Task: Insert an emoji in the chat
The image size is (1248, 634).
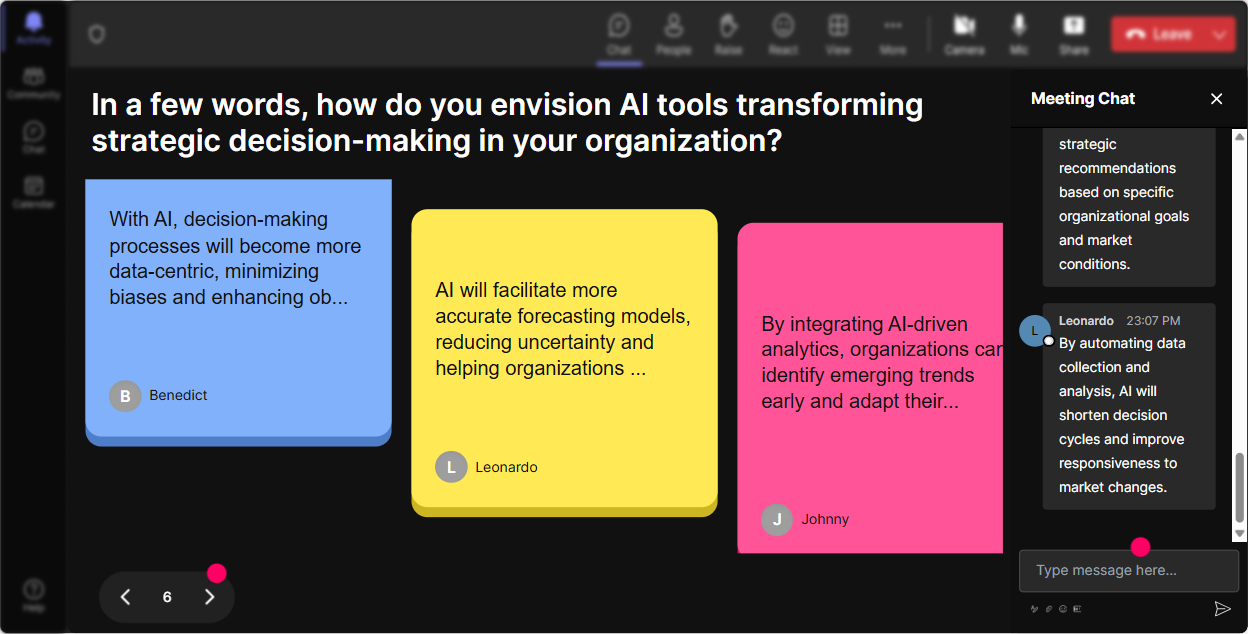Action: tap(1063, 609)
